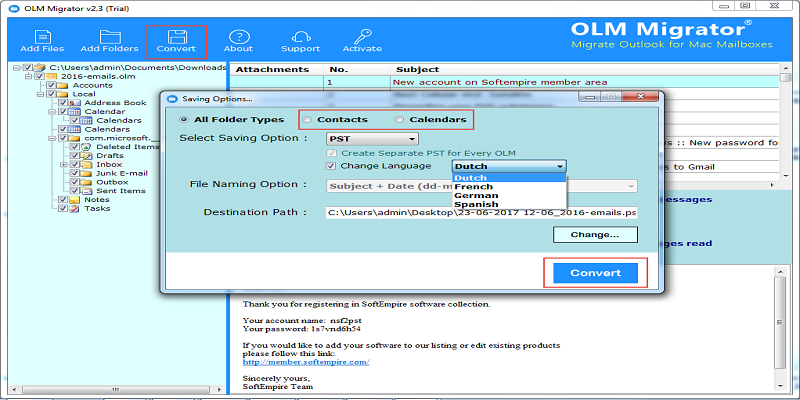Choose German from language list
The width and height of the screenshot is (800, 400).
click(509, 195)
